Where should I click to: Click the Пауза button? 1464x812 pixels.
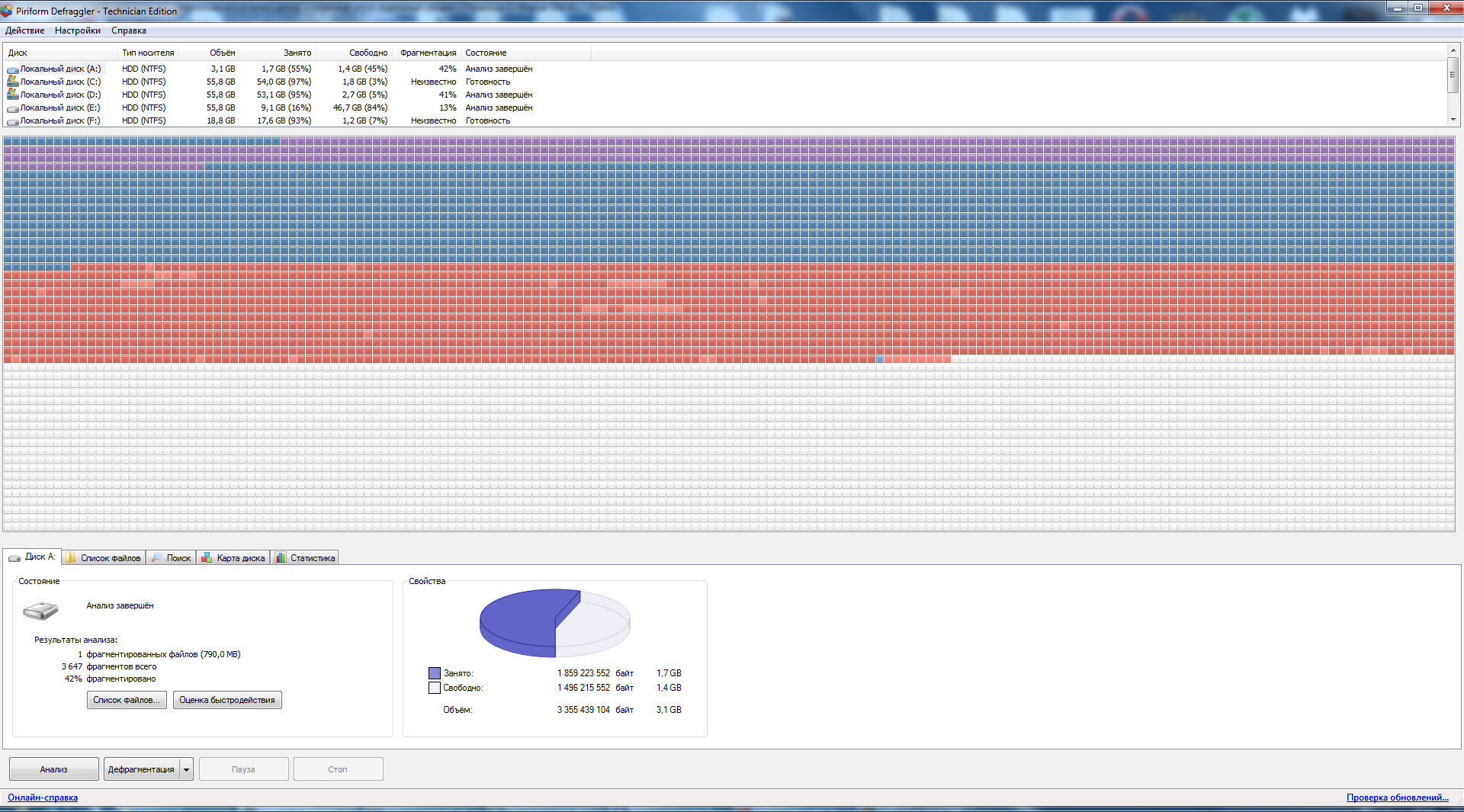point(244,769)
